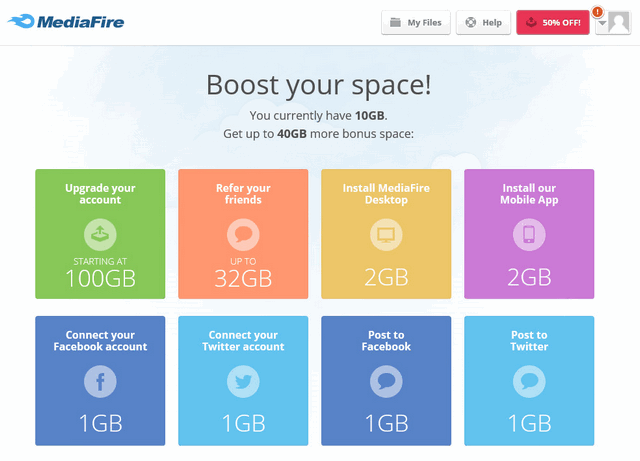Screen dimensions: 640x461
Task: Open the account dropdown arrow
Action: (602, 24)
